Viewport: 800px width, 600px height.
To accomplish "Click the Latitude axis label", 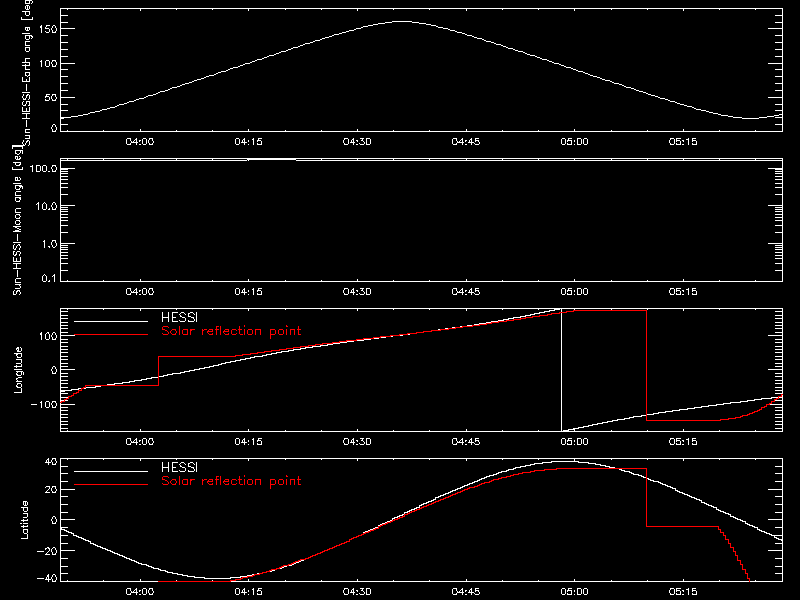I will [x=24, y=520].
